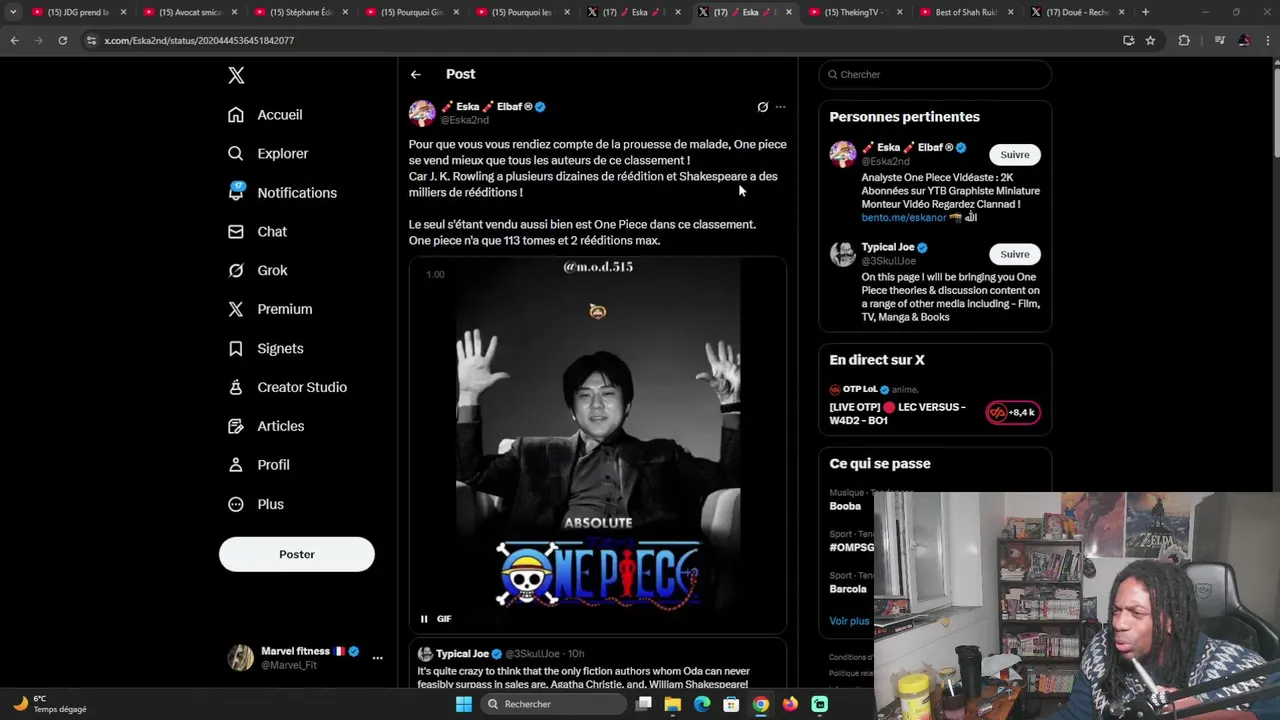Open Typical Joe's quoted post
This screenshot has height=720, width=1280.
(x=598, y=665)
